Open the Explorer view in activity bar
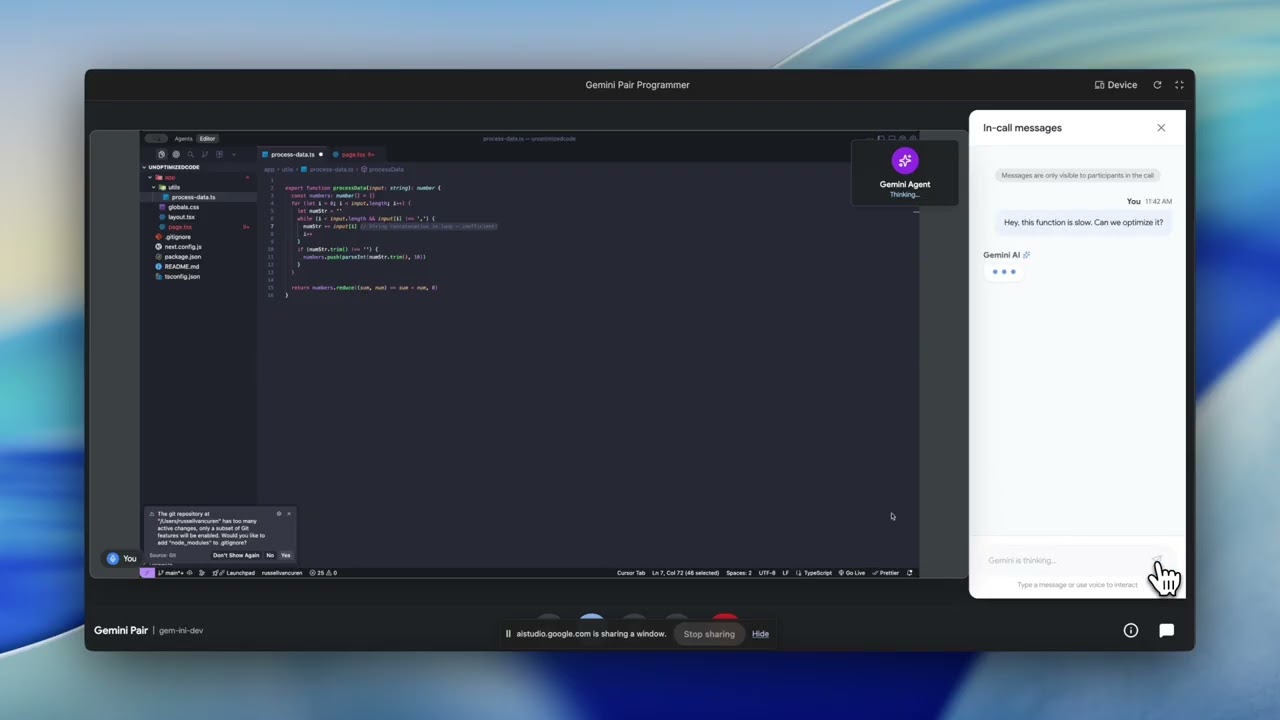Image resolution: width=1280 pixels, height=720 pixels. tap(161, 154)
